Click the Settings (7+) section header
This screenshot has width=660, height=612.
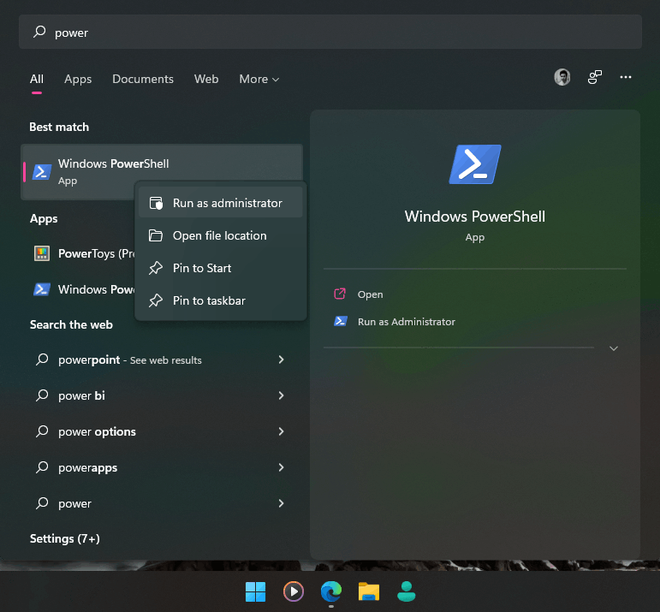[65, 539]
